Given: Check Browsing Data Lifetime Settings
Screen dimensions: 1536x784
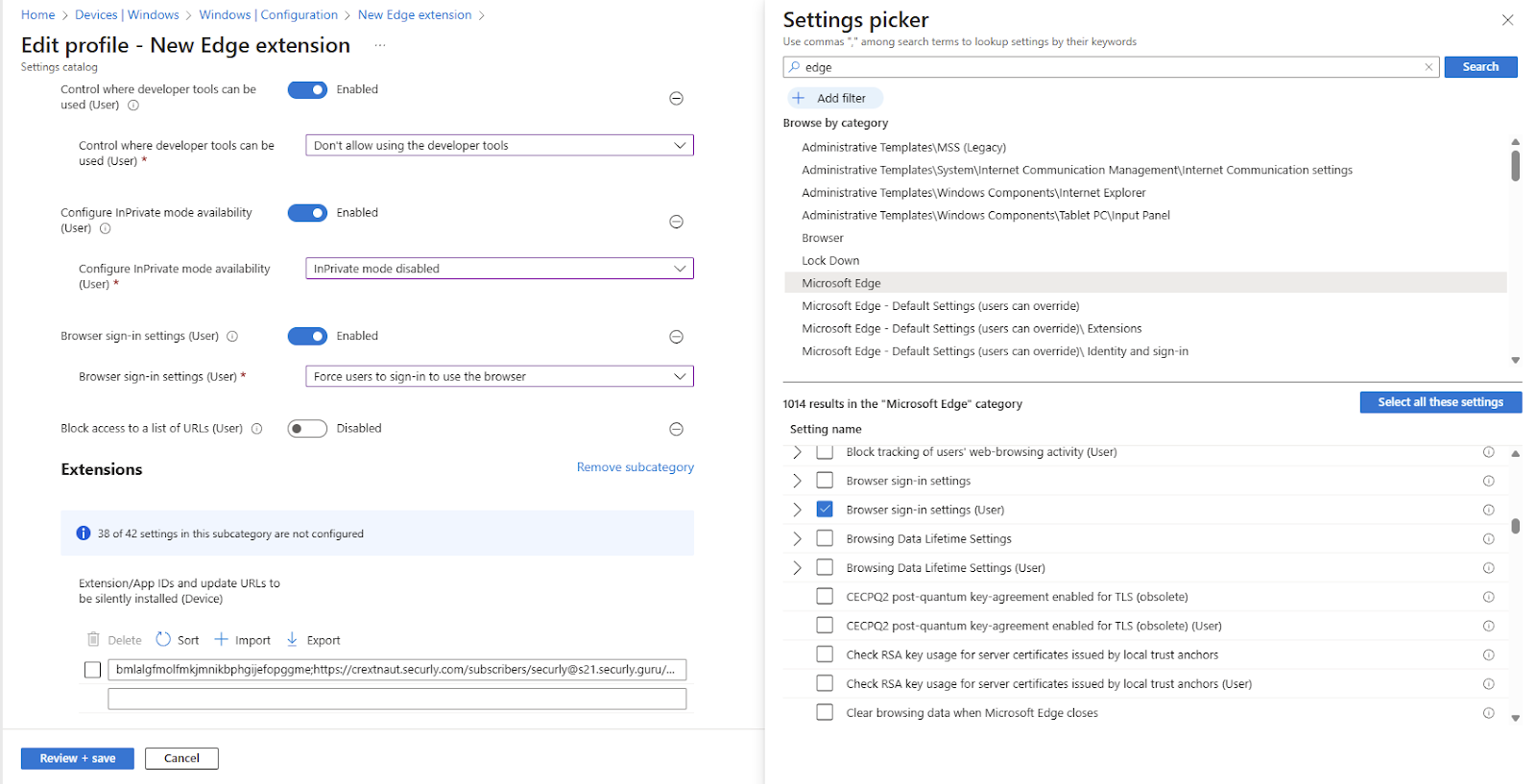Looking at the screenshot, I should tap(825, 538).
